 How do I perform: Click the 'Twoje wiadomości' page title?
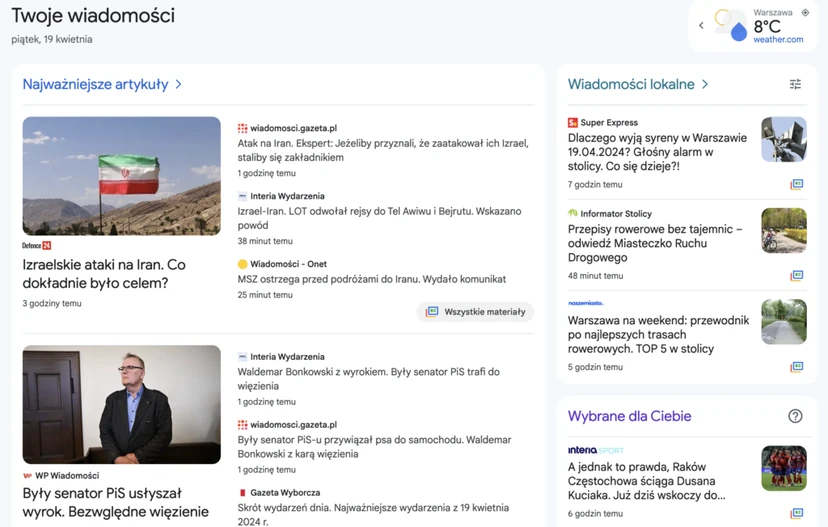93,16
